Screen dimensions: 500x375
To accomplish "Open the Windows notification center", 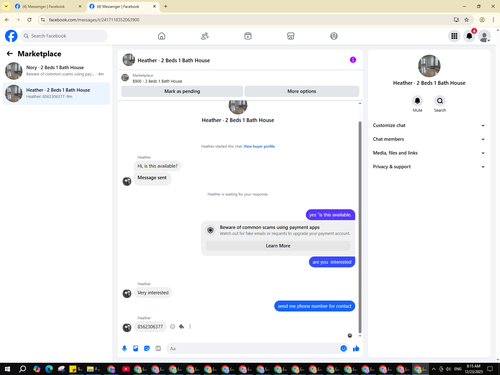I will (490, 369).
